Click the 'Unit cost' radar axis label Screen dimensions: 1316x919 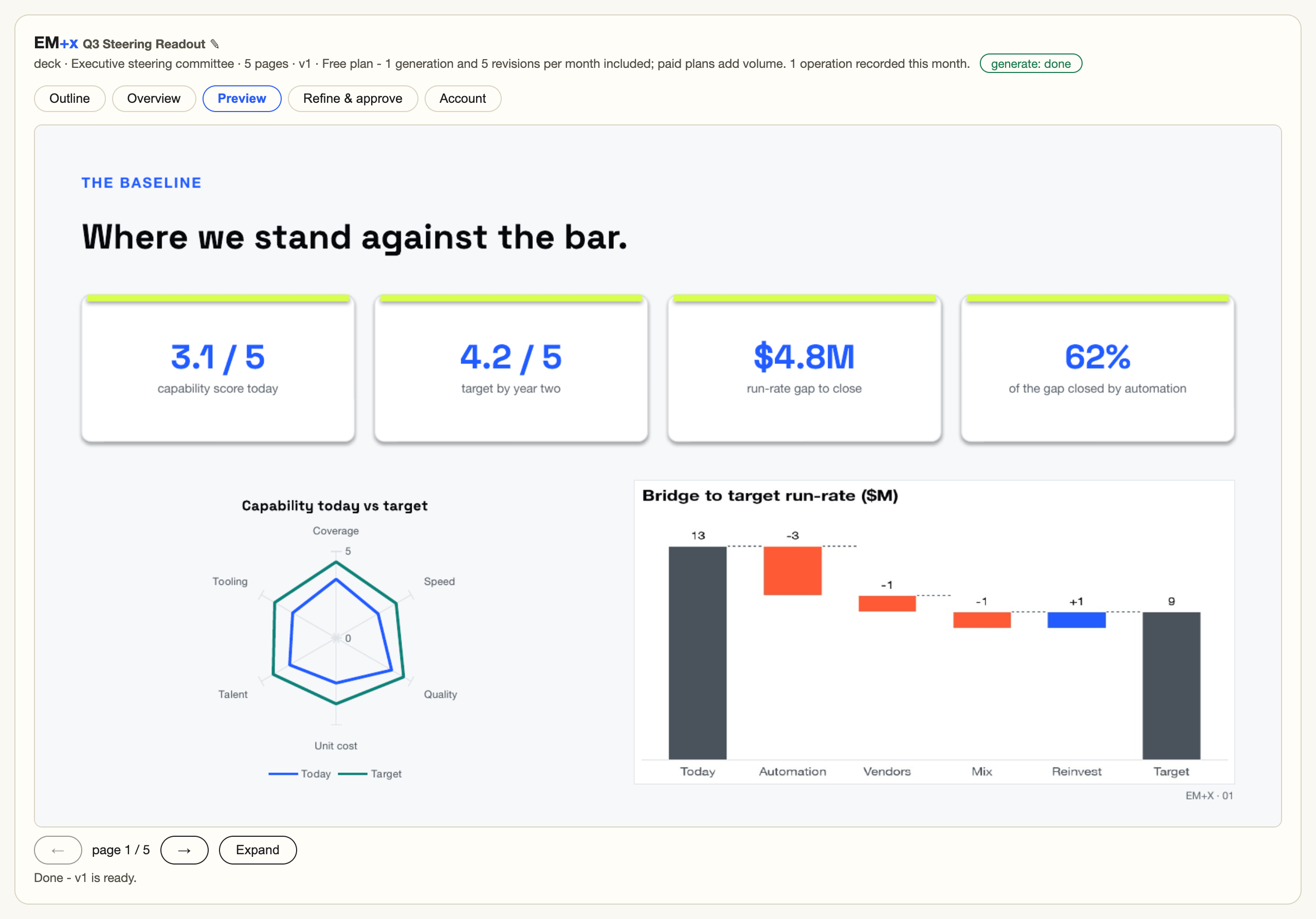(336, 746)
